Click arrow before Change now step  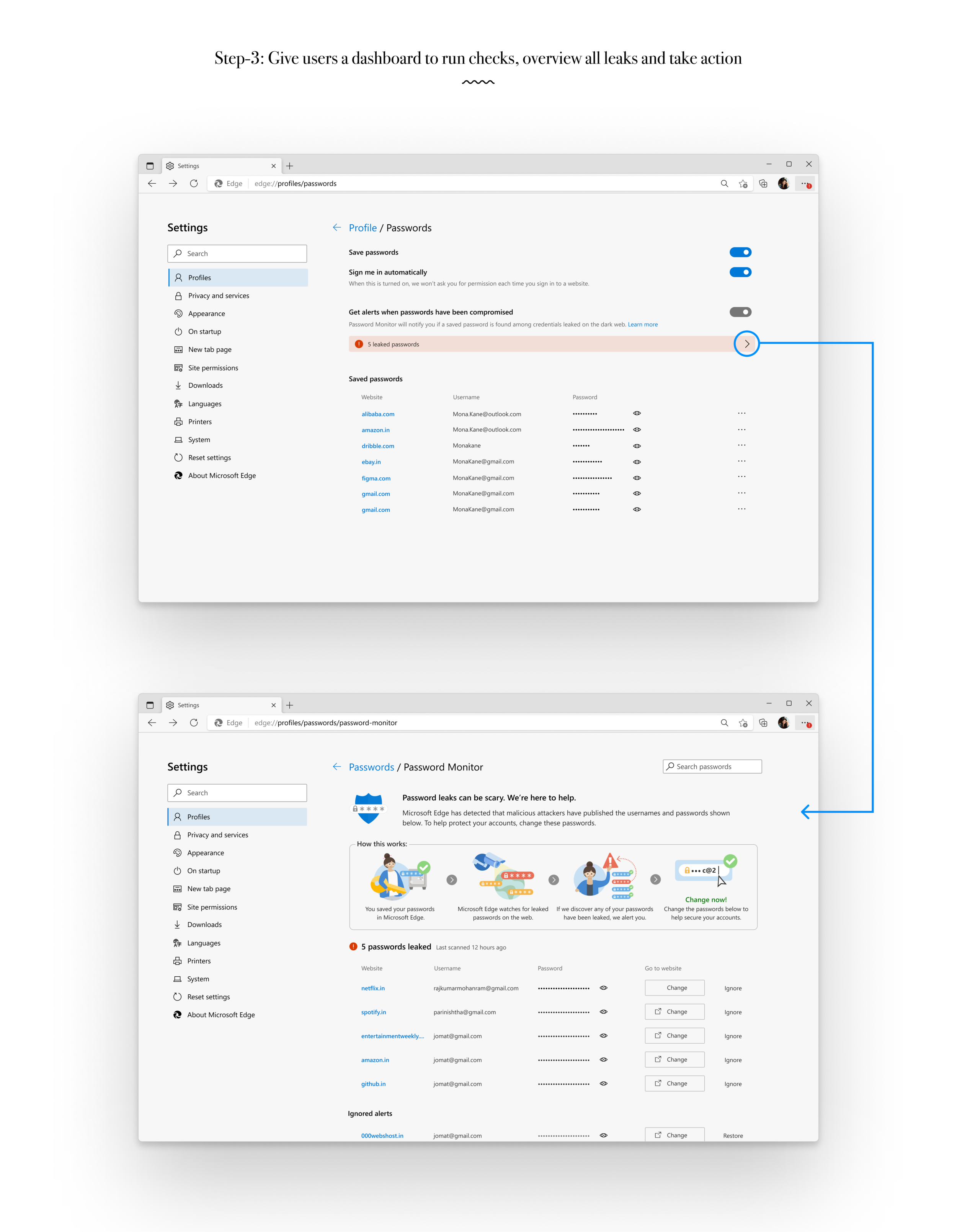tap(655, 880)
